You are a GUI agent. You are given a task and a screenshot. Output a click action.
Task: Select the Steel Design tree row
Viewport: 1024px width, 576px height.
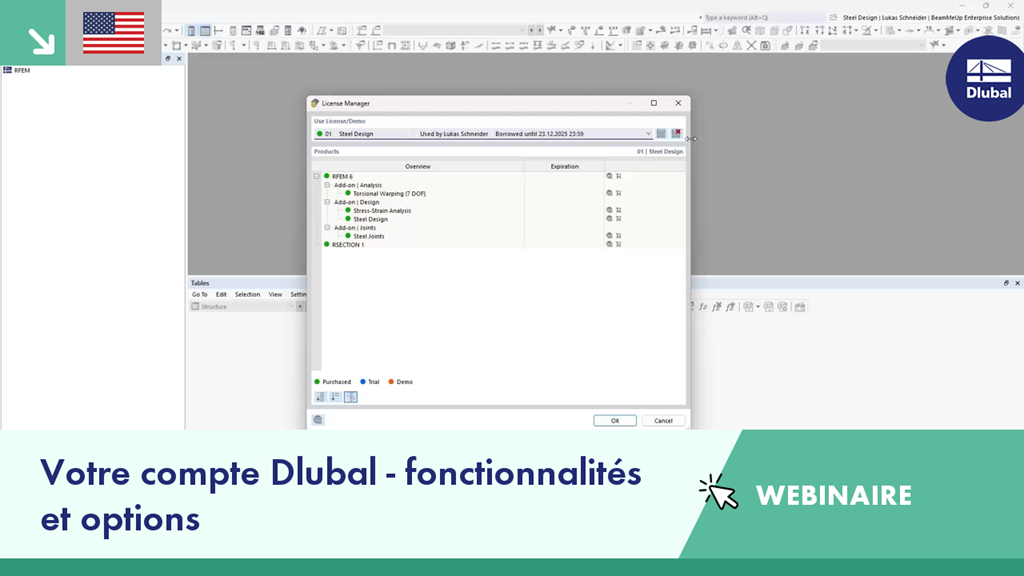point(370,219)
